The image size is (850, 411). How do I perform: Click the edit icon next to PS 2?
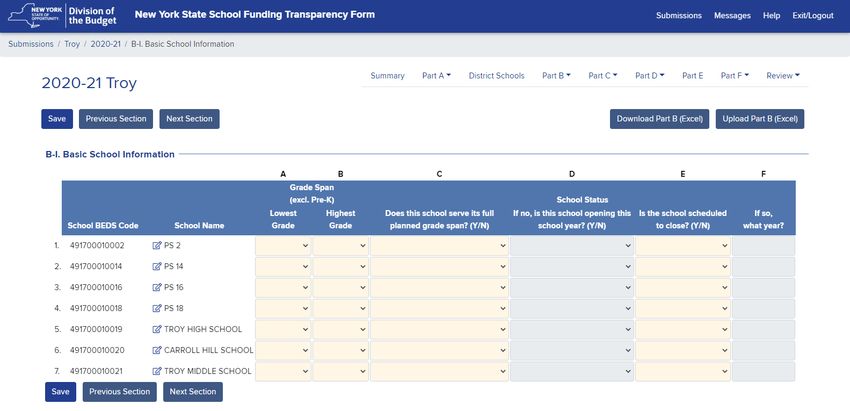pyautogui.click(x=157, y=246)
